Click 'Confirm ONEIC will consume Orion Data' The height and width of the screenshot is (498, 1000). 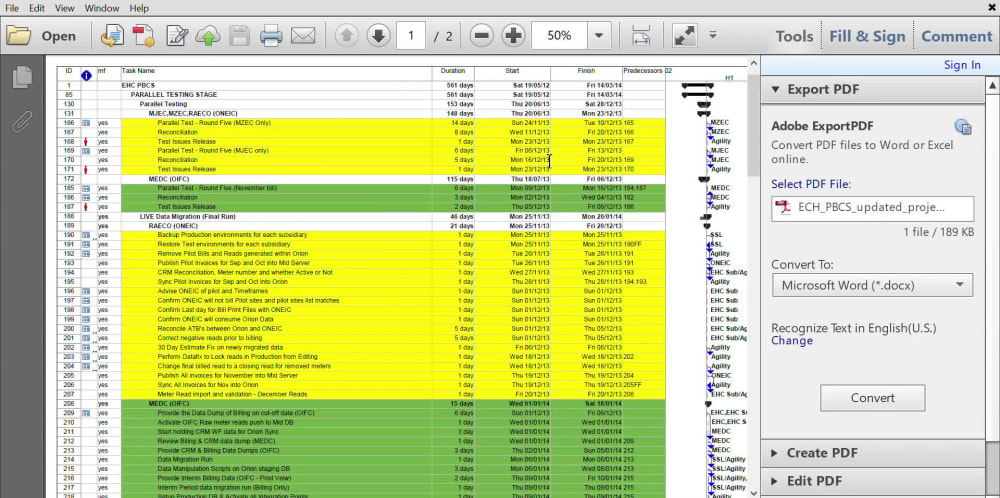coord(216,319)
